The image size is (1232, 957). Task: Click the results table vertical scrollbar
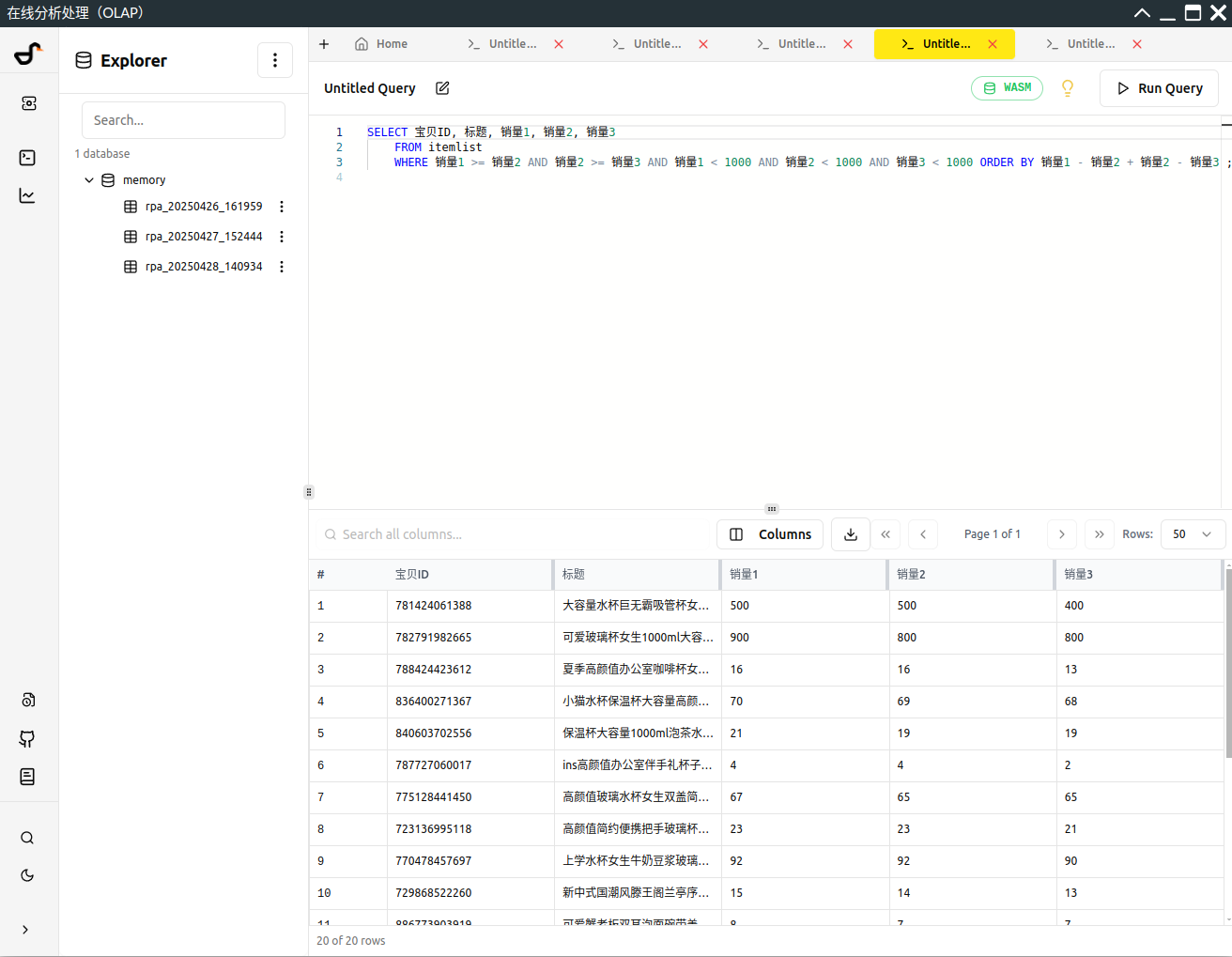click(1228, 662)
